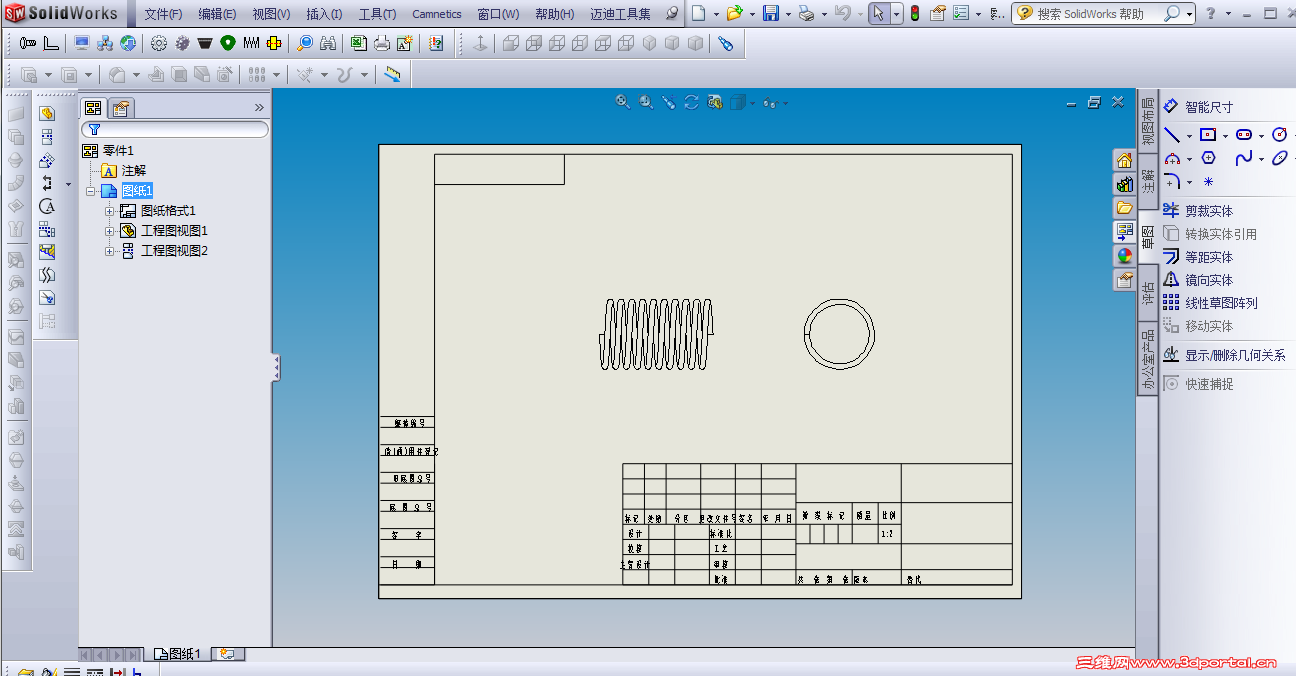Image resolution: width=1296 pixels, height=676 pixels.
Task: Click the save icon in the top toolbar
Action: (771, 14)
